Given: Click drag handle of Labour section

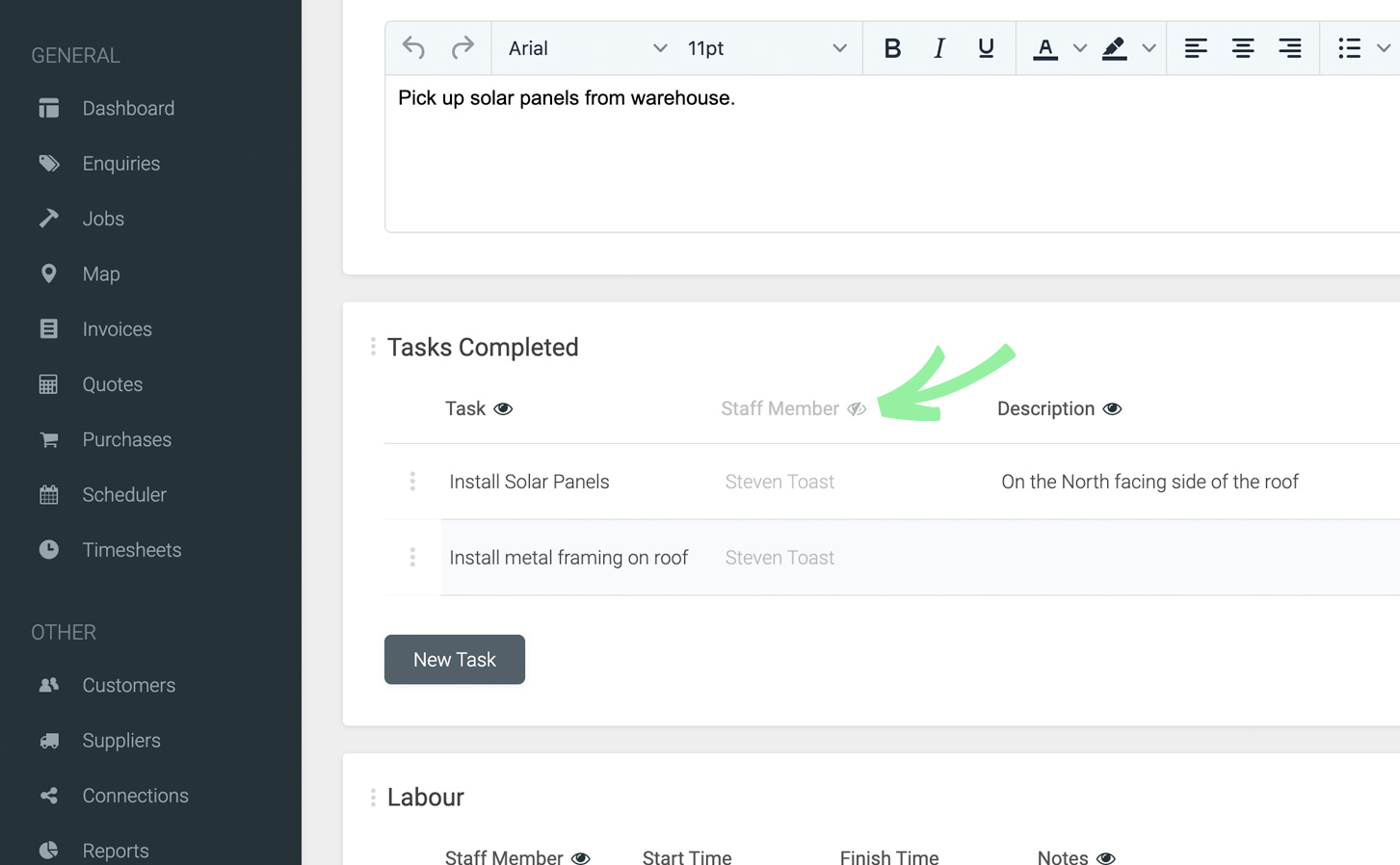Looking at the screenshot, I should click(x=373, y=798).
